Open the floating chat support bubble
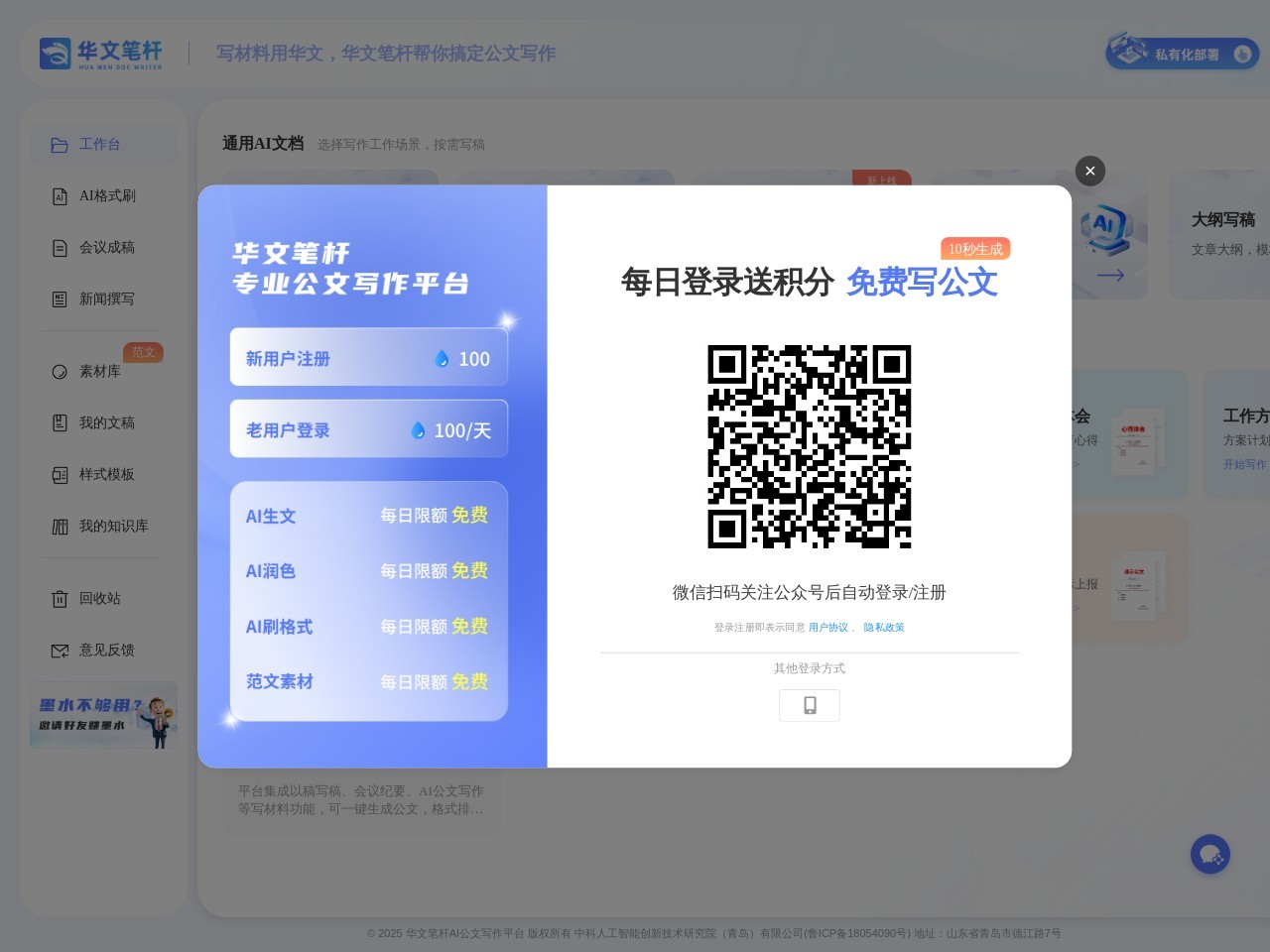 tap(1209, 854)
